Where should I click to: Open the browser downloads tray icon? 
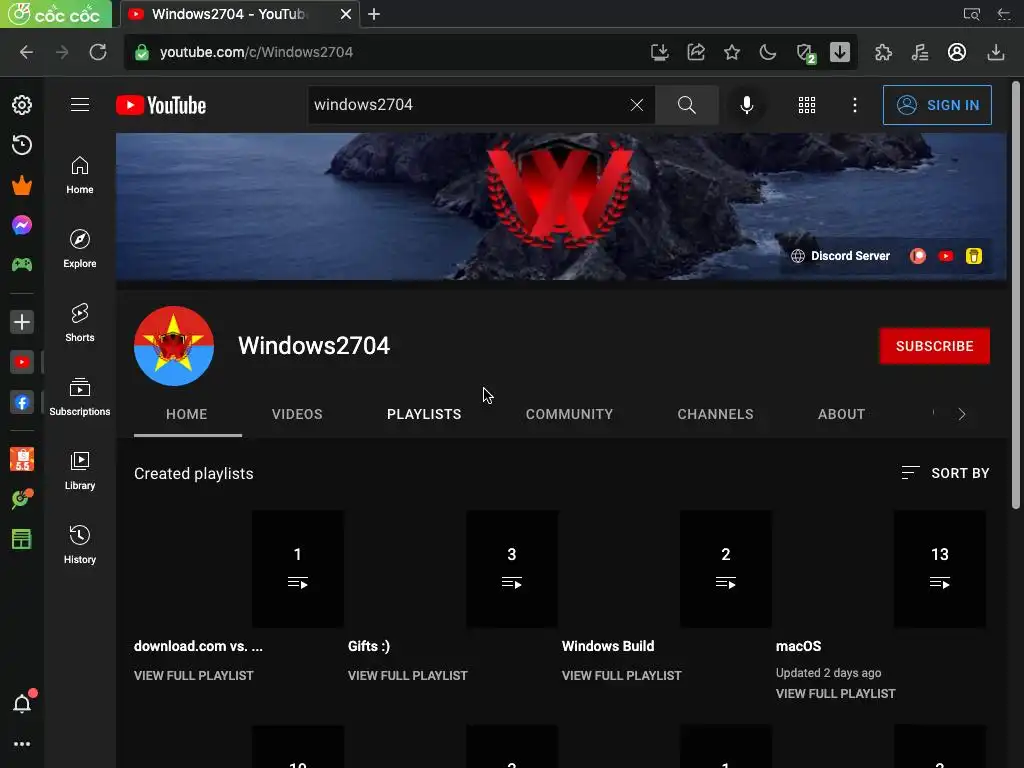pos(995,52)
